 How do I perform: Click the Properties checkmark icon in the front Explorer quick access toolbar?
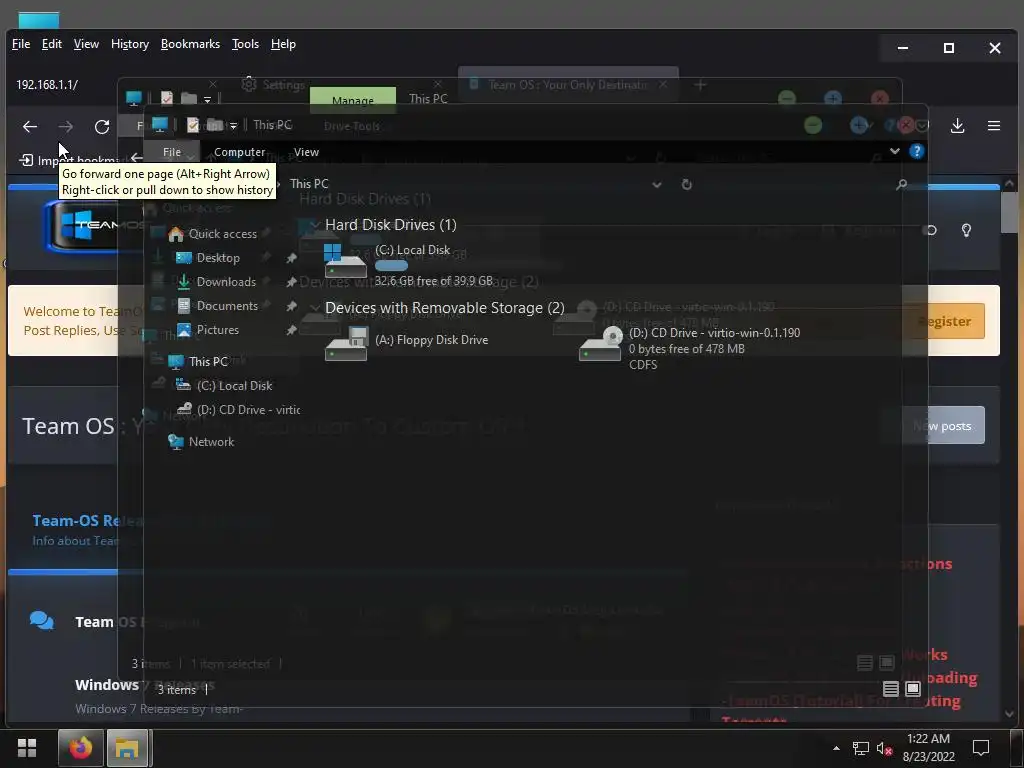[193, 125]
